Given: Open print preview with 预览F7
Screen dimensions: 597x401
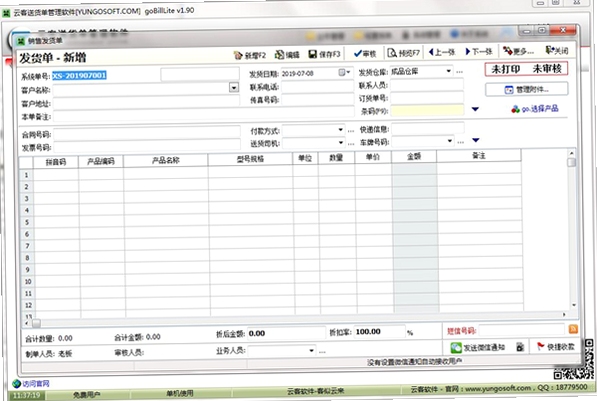Looking at the screenshot, I should tap(403, 53).
